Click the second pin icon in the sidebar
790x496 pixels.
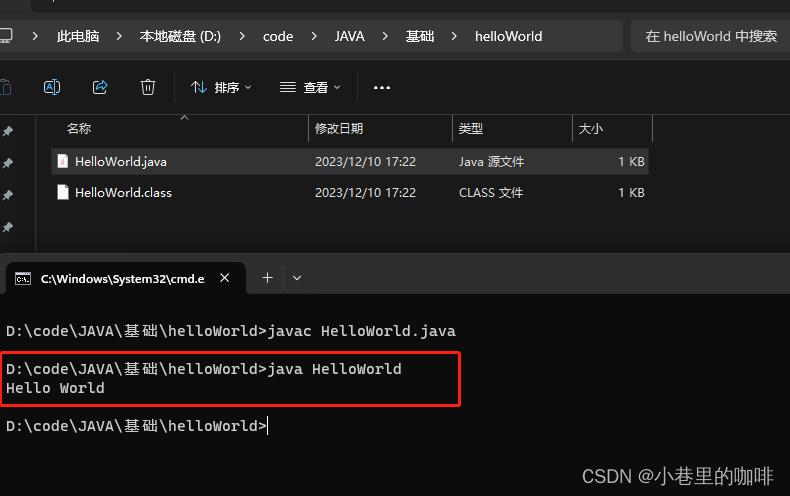pos(8,163)
